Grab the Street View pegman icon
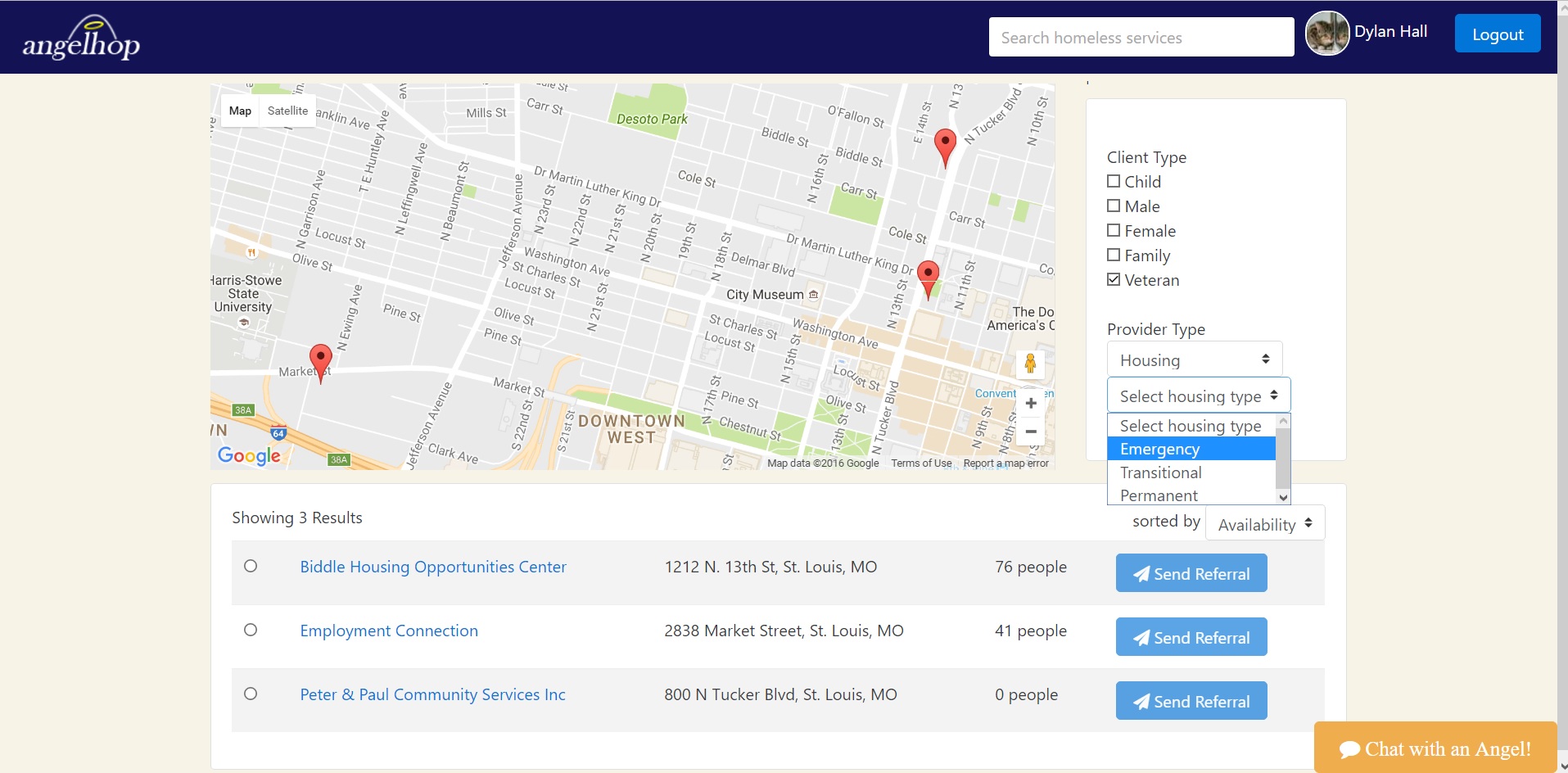 [1030, 364]
